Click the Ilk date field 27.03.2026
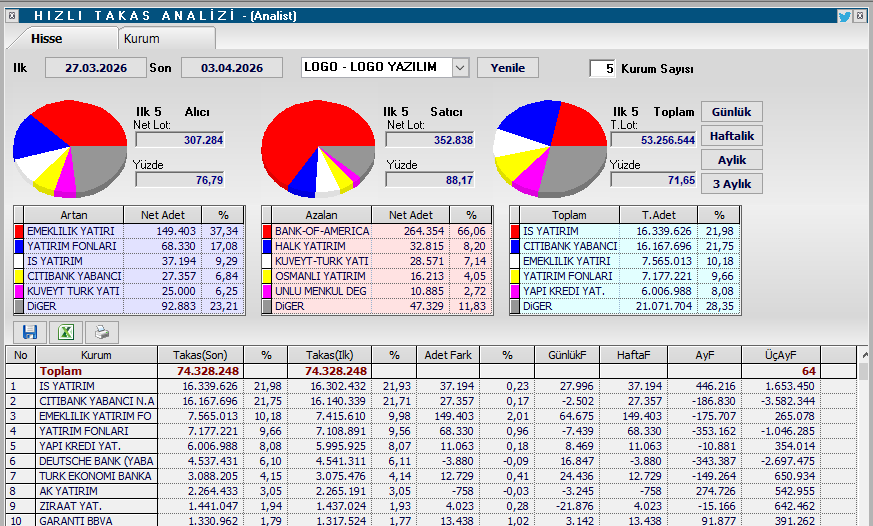The height and width of the screenshot is (526, 873). pos(96,68)
